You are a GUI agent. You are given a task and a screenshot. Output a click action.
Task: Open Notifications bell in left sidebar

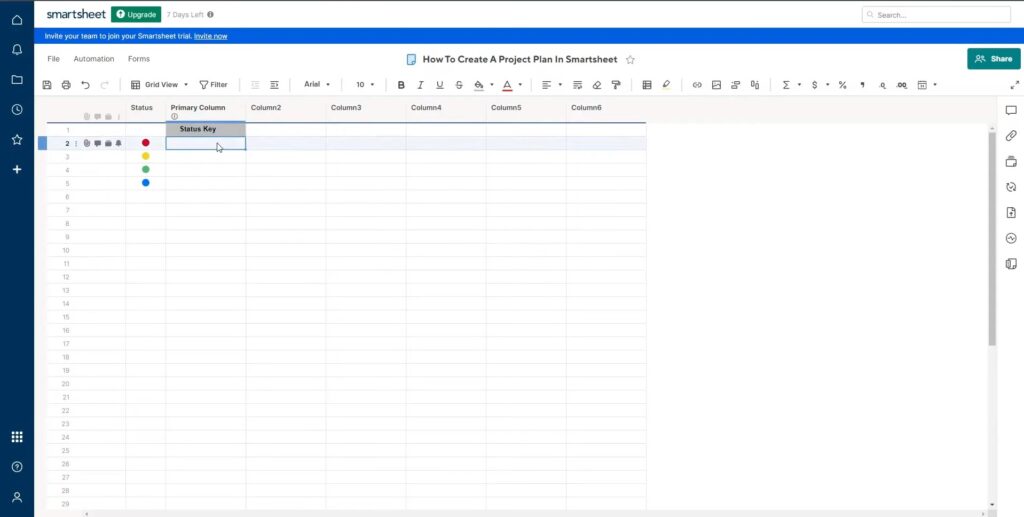click(17, 49)
